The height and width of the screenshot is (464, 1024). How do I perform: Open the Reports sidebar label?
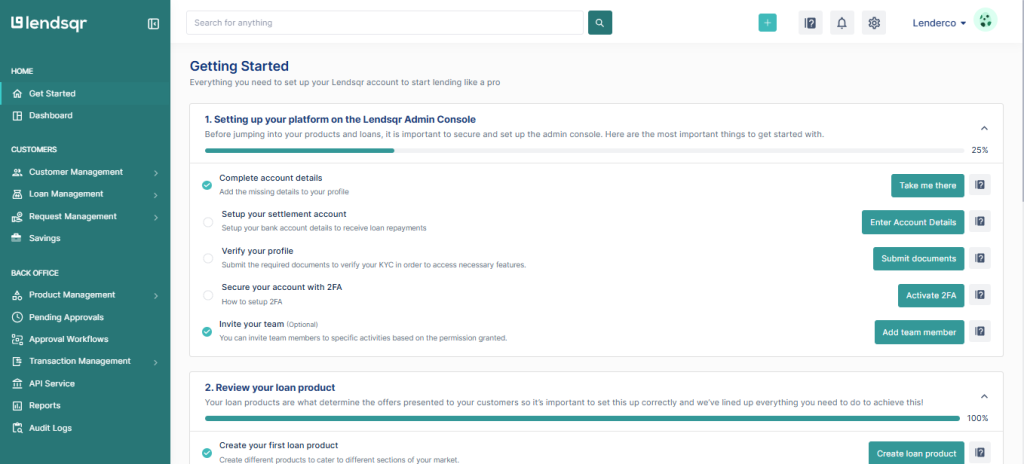click(44, 406)
